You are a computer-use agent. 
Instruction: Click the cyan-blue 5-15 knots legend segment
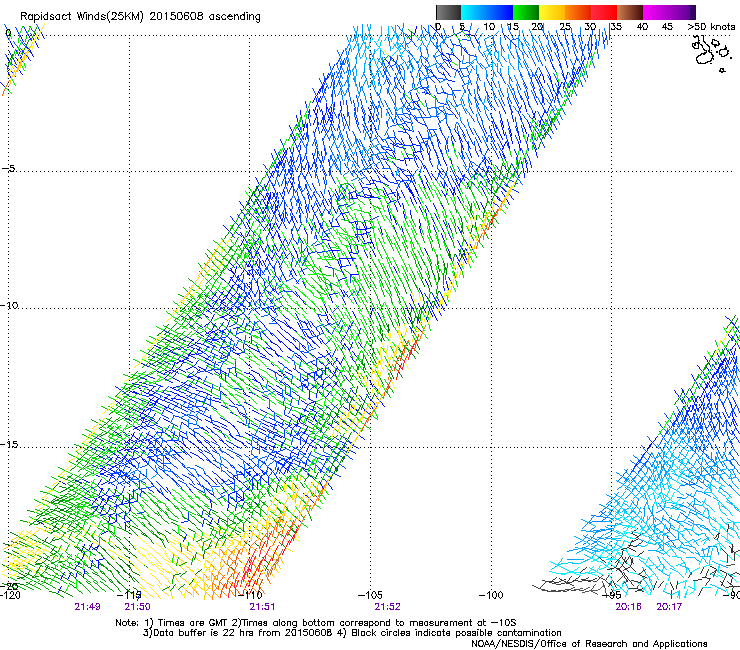tap(487, 12)
